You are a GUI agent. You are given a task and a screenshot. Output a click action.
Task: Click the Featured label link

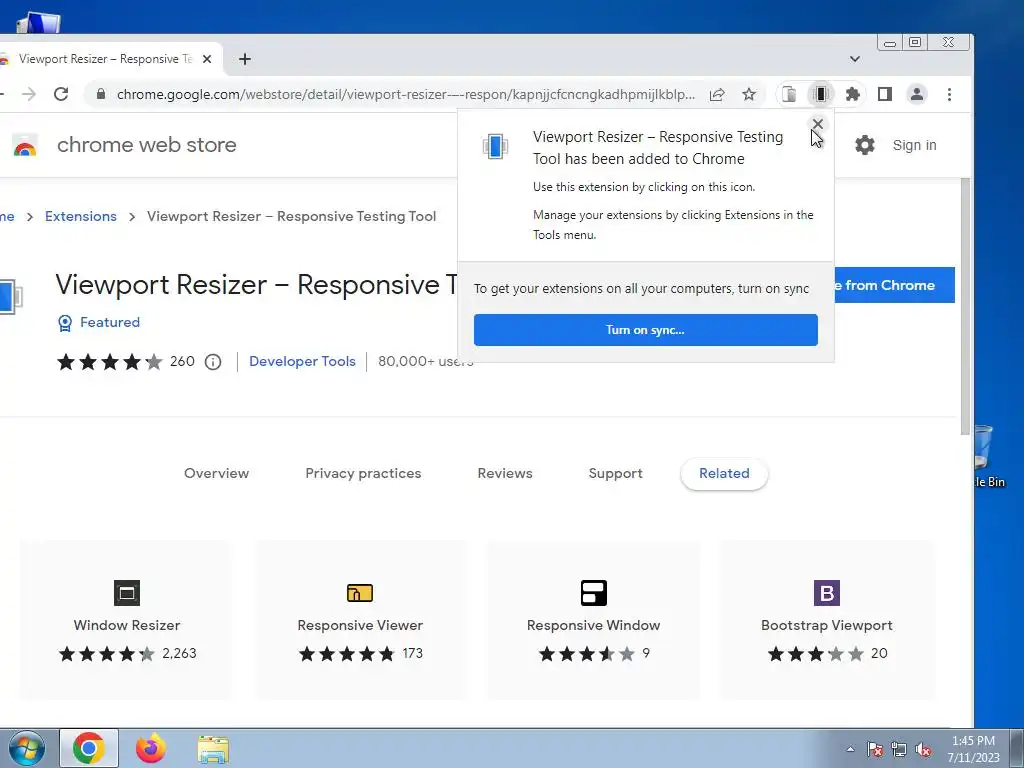(110, 323)
